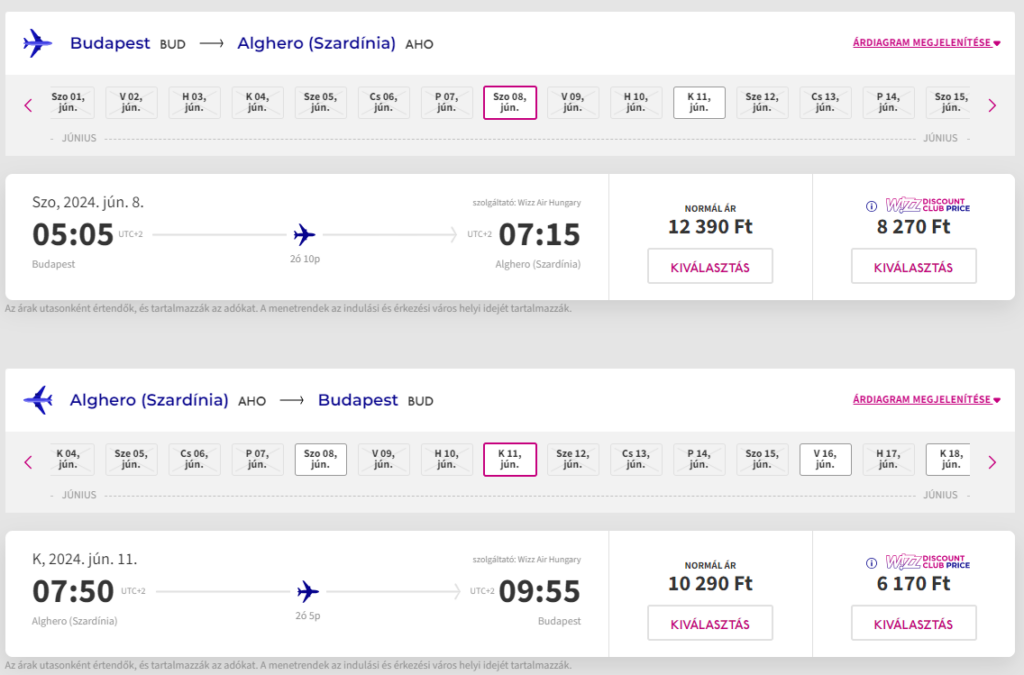Image resolution: width=1024 pixels, height=675 pixels.
Task: Click the return route airplane icon
Action: (x=37, y=400)
